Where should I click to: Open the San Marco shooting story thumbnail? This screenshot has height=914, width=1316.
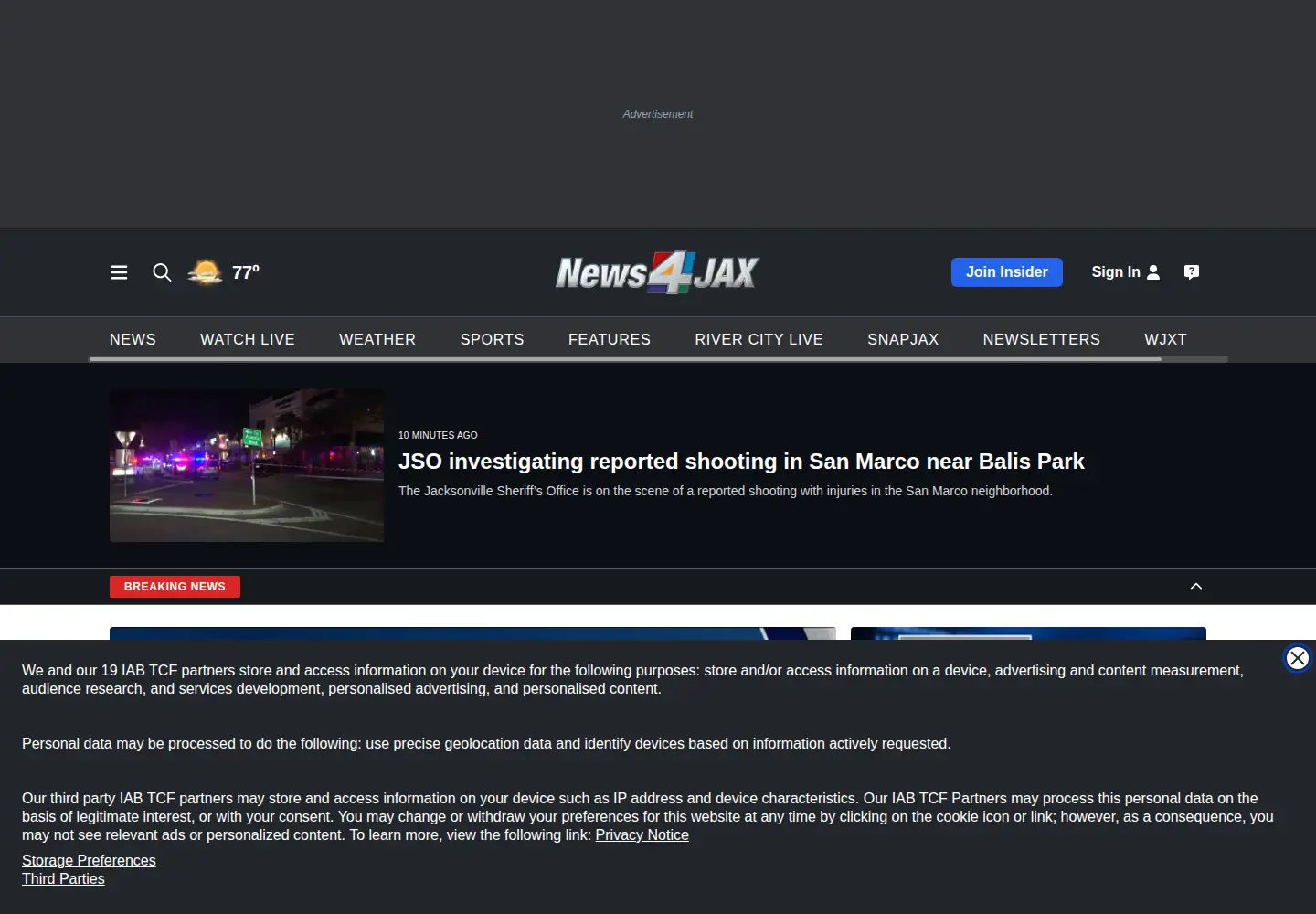[247, 465]
